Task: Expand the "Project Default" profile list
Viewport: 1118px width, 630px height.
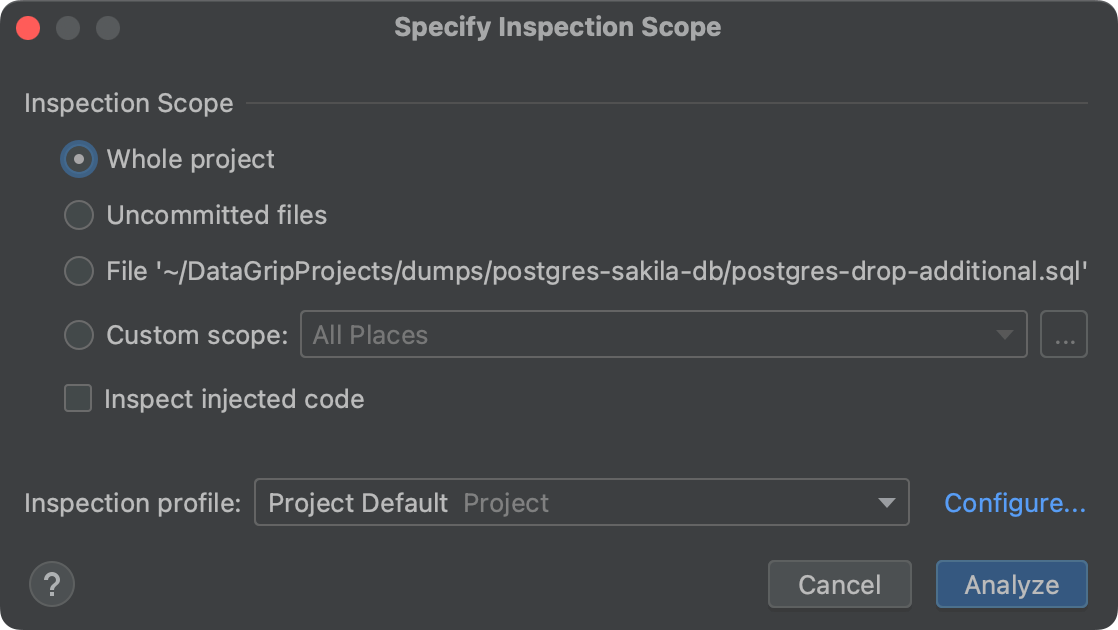Action: (x=886, y=503)
